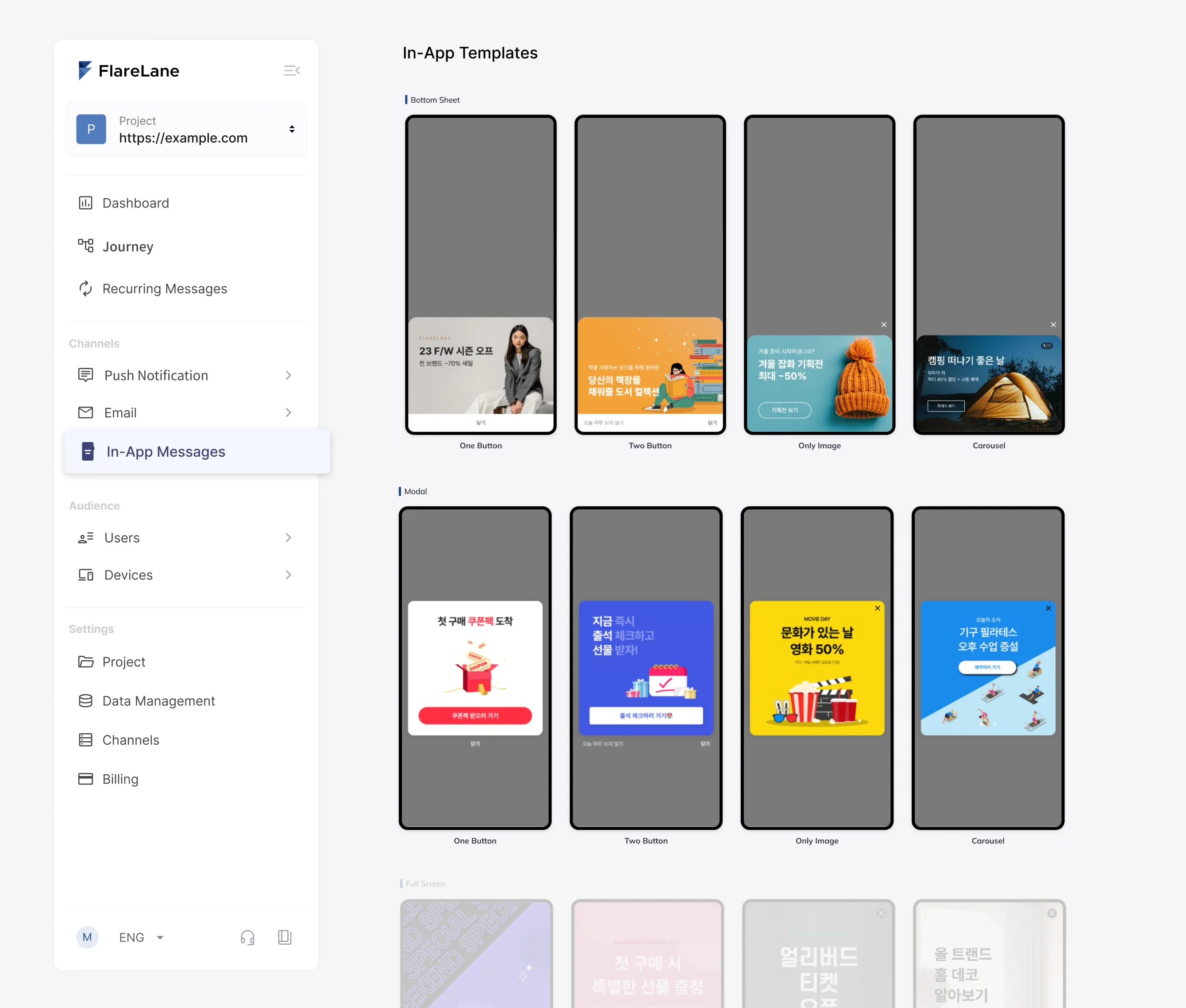
Task: Click the Dashboard chart icon
Action: pyautogui.click(x=86, y=203)
